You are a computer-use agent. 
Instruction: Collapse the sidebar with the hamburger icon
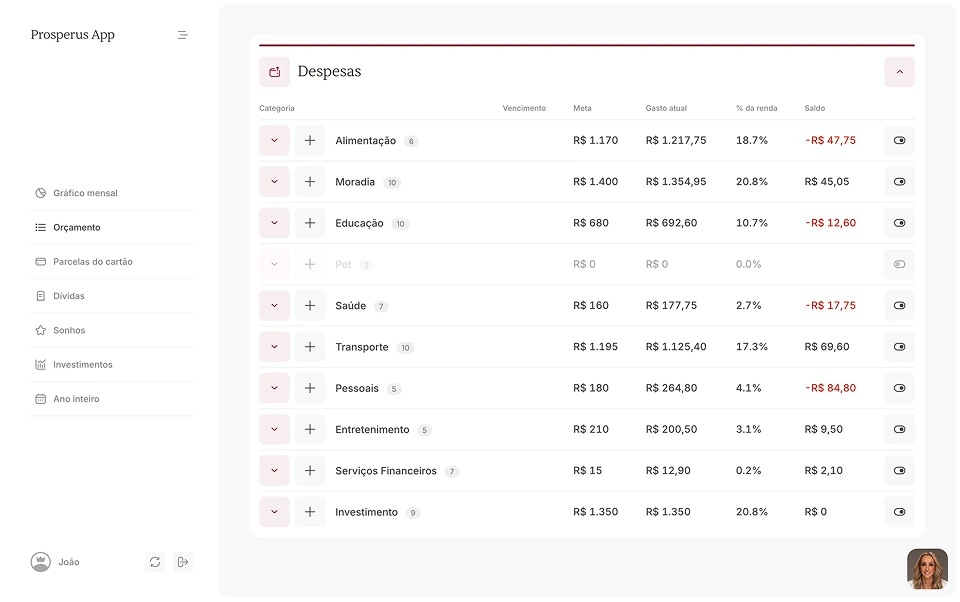pyautogui.click(x=182, y=35)
